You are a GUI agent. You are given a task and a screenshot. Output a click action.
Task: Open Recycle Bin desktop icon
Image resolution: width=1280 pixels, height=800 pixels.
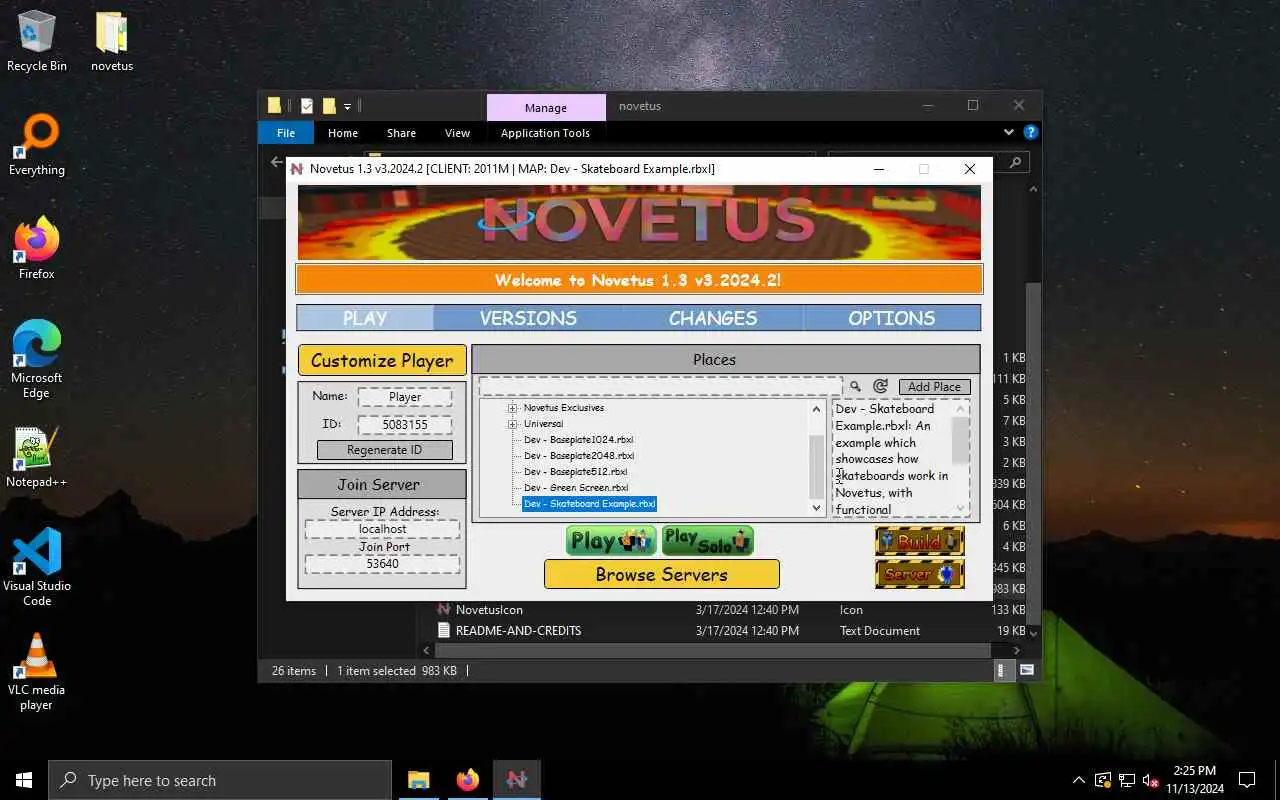click(37, 42)
